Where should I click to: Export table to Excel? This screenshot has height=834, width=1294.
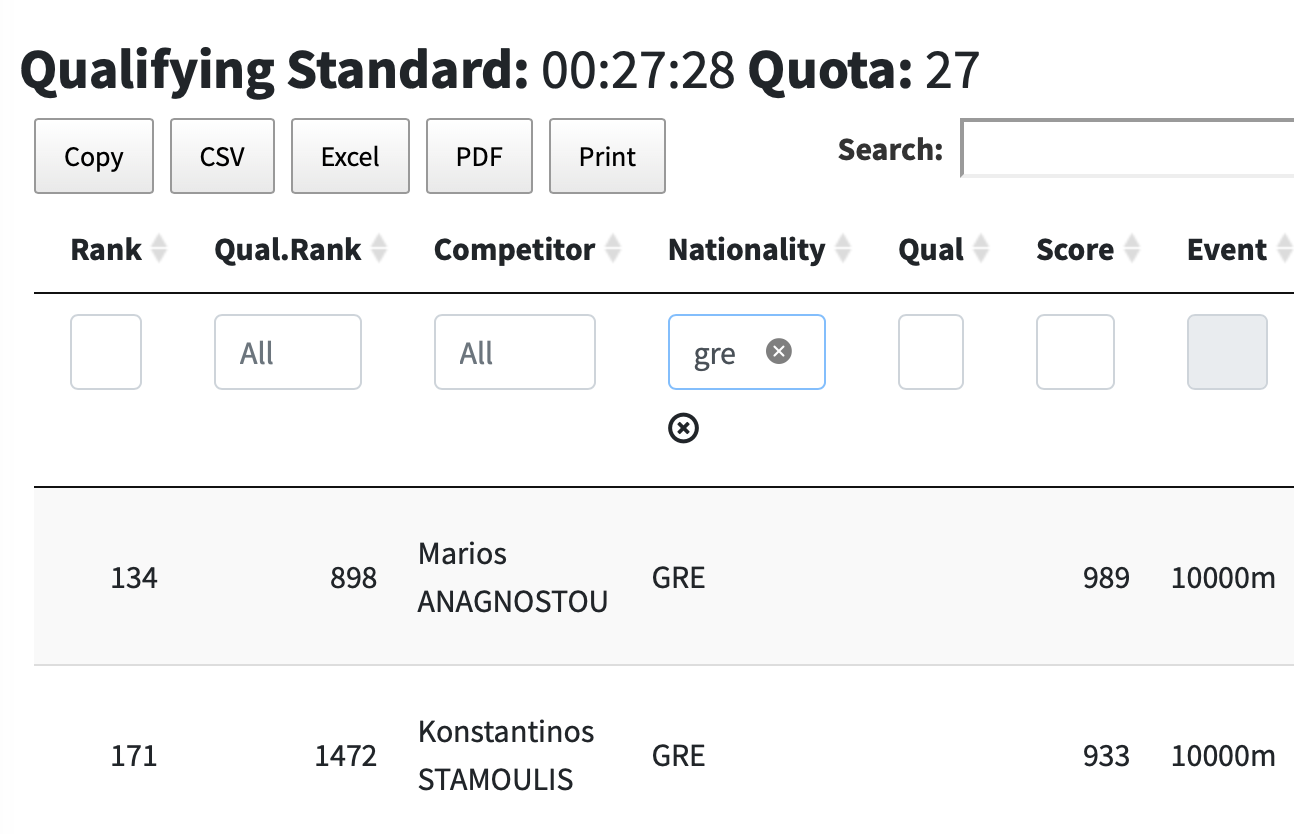(x=350, y=156)
